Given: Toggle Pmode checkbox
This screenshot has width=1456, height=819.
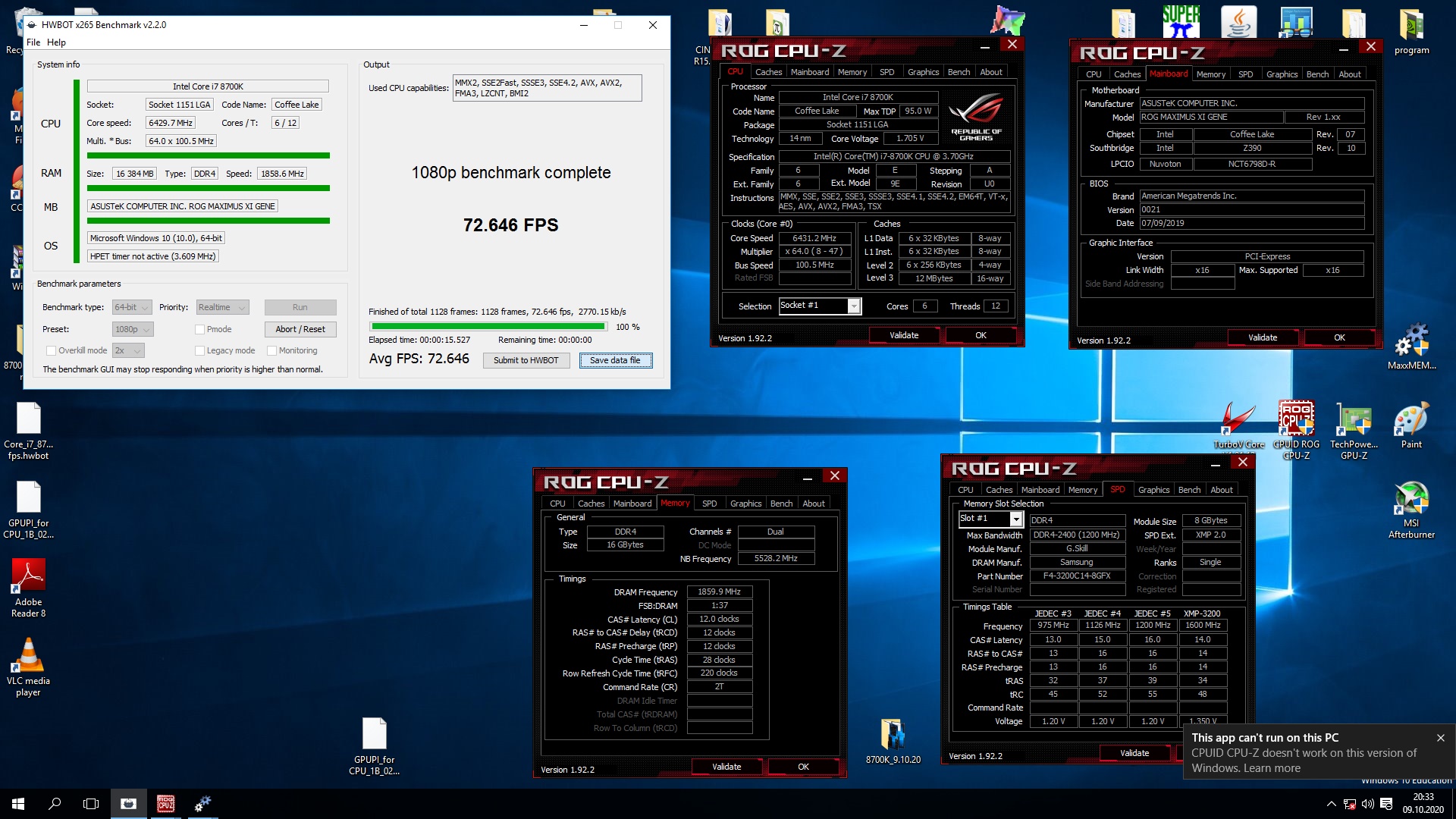Looking at the screenshot, I should click(x=199, y=329).
